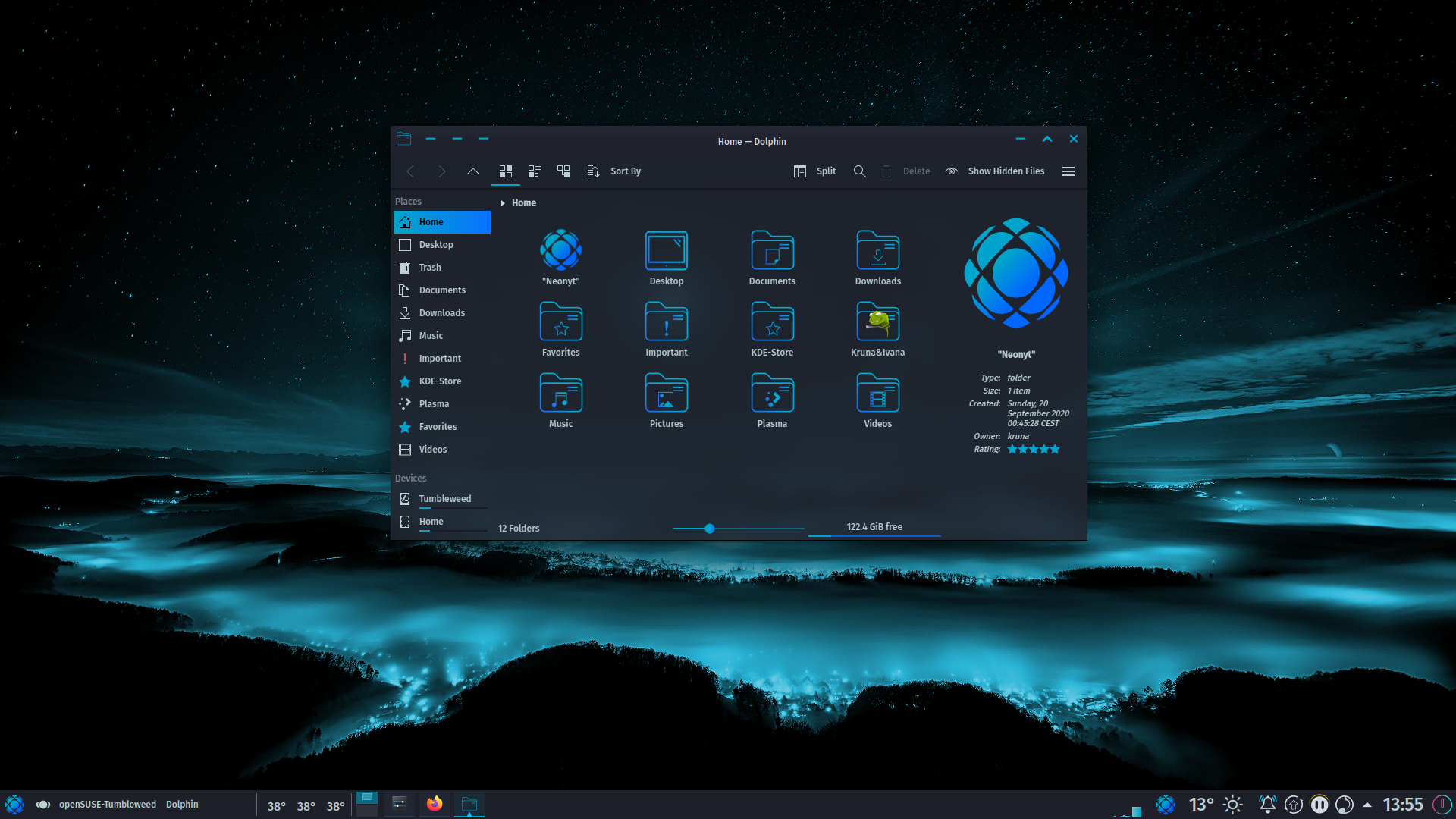Select the Videos folder icon
This screenshot has height=819, width=1456.
878,393
